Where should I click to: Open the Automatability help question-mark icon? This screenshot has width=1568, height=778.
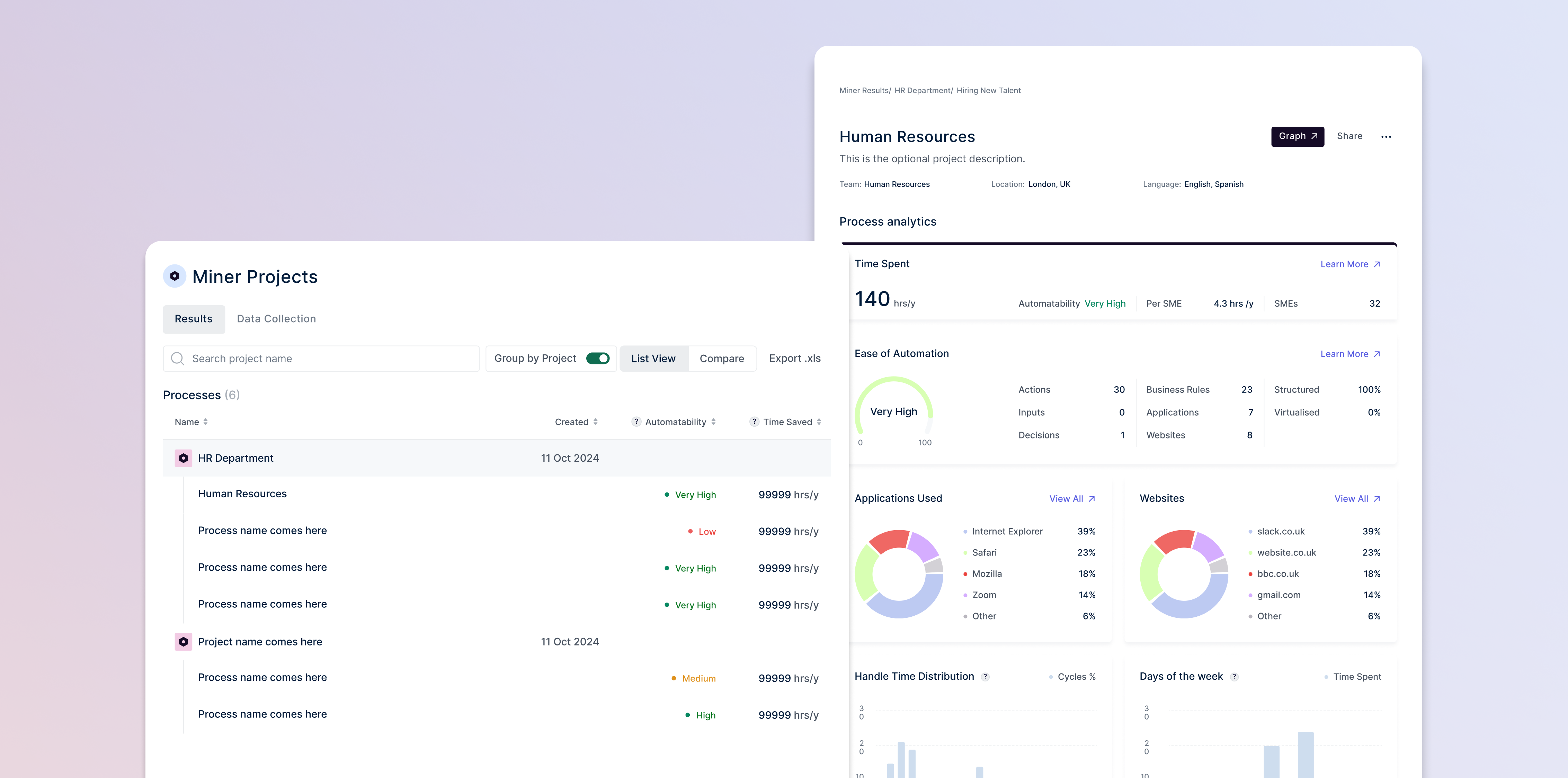tap(636, 422)
